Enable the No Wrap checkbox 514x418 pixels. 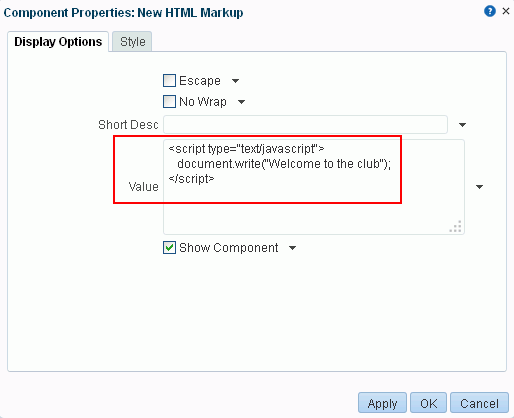[x=169, y=102]
